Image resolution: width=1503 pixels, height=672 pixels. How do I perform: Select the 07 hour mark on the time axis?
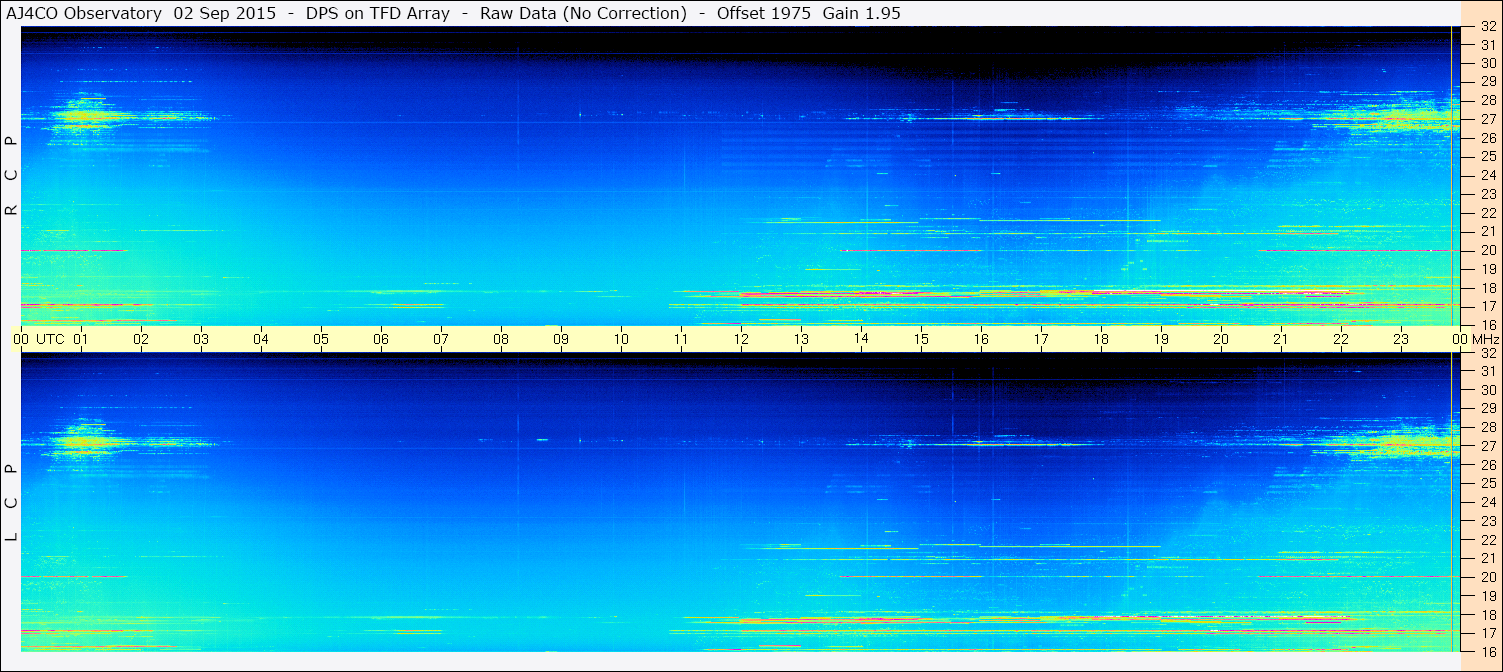click(441, 339)
